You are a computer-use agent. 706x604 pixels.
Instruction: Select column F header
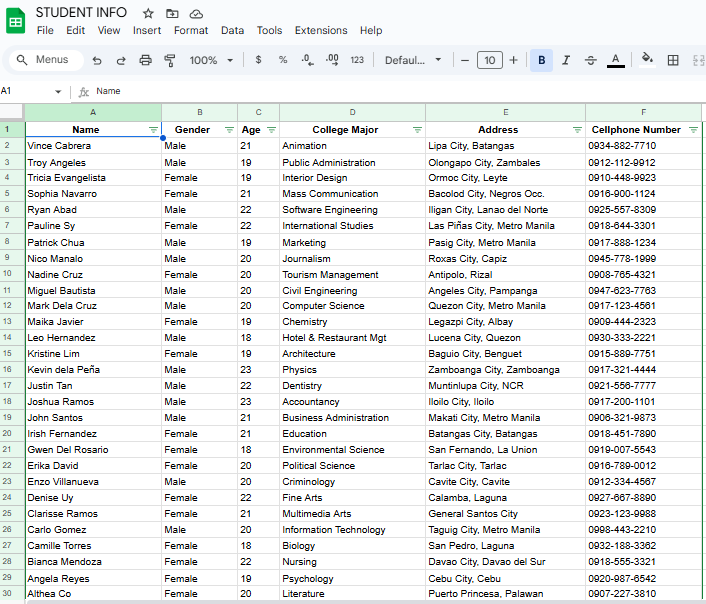[x=643, y=112]
